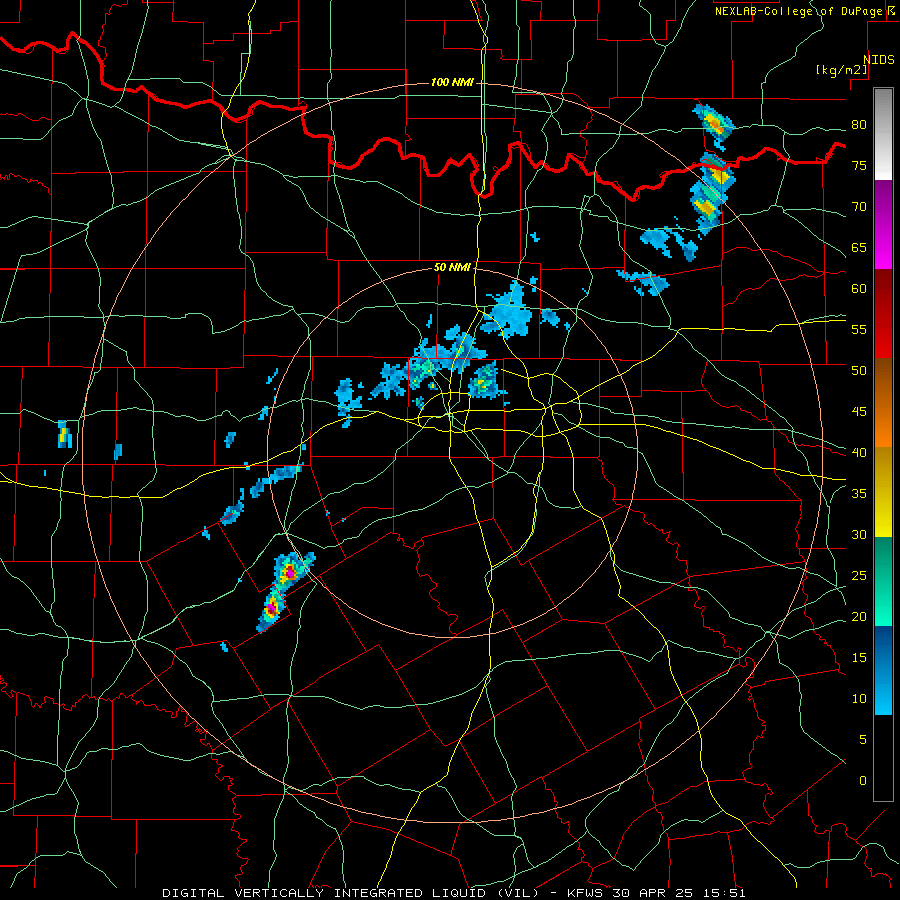This screenshot has width=900, height=900.
Task: Click the 25 value on color scale
Action: [859, 576]
